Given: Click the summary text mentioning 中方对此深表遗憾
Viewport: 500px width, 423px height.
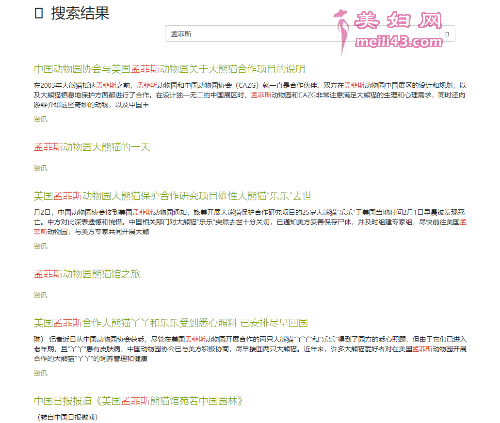Looking at the screenshot, I should coord(250,222).
